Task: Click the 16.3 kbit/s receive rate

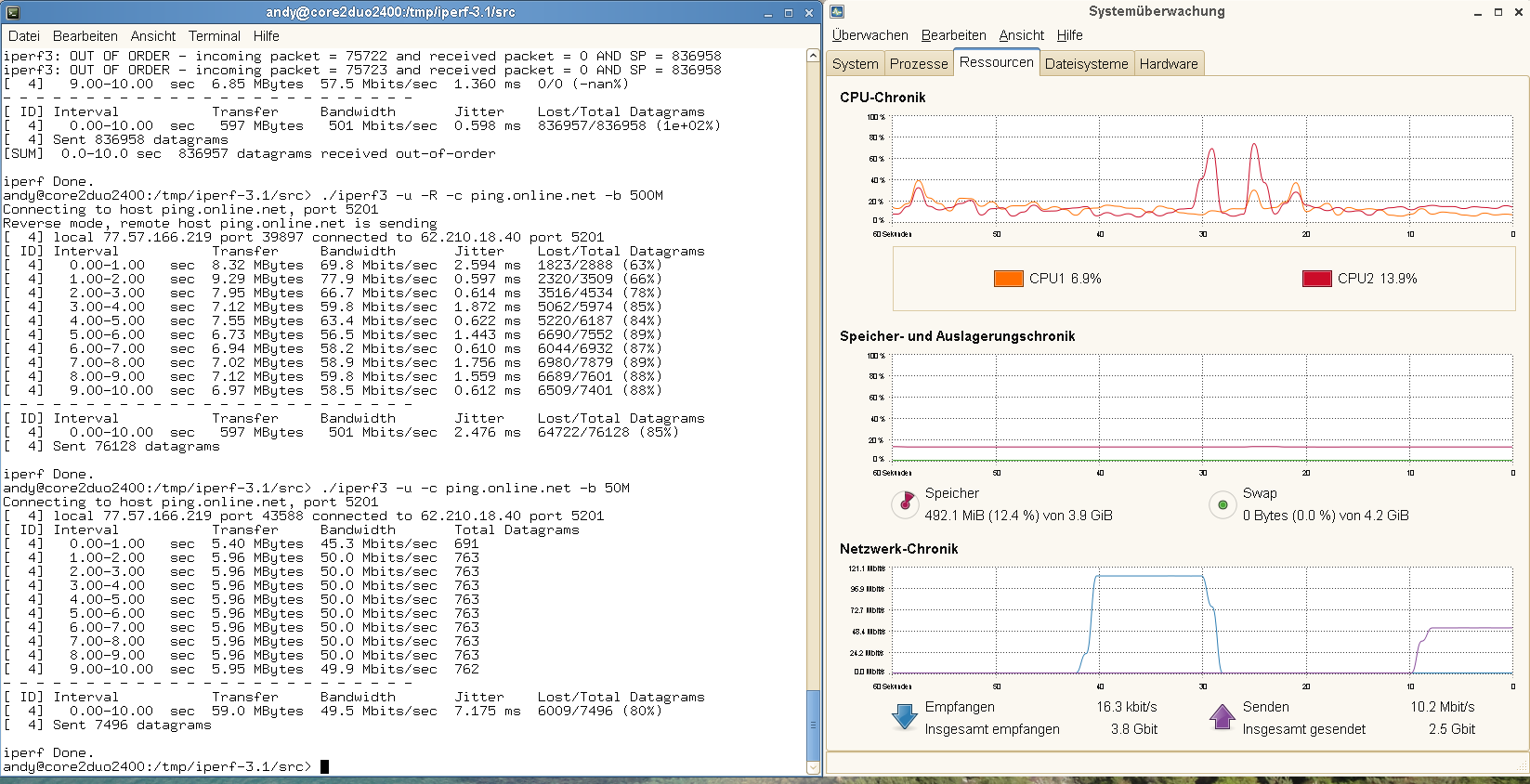Action: click(1127, 707)
